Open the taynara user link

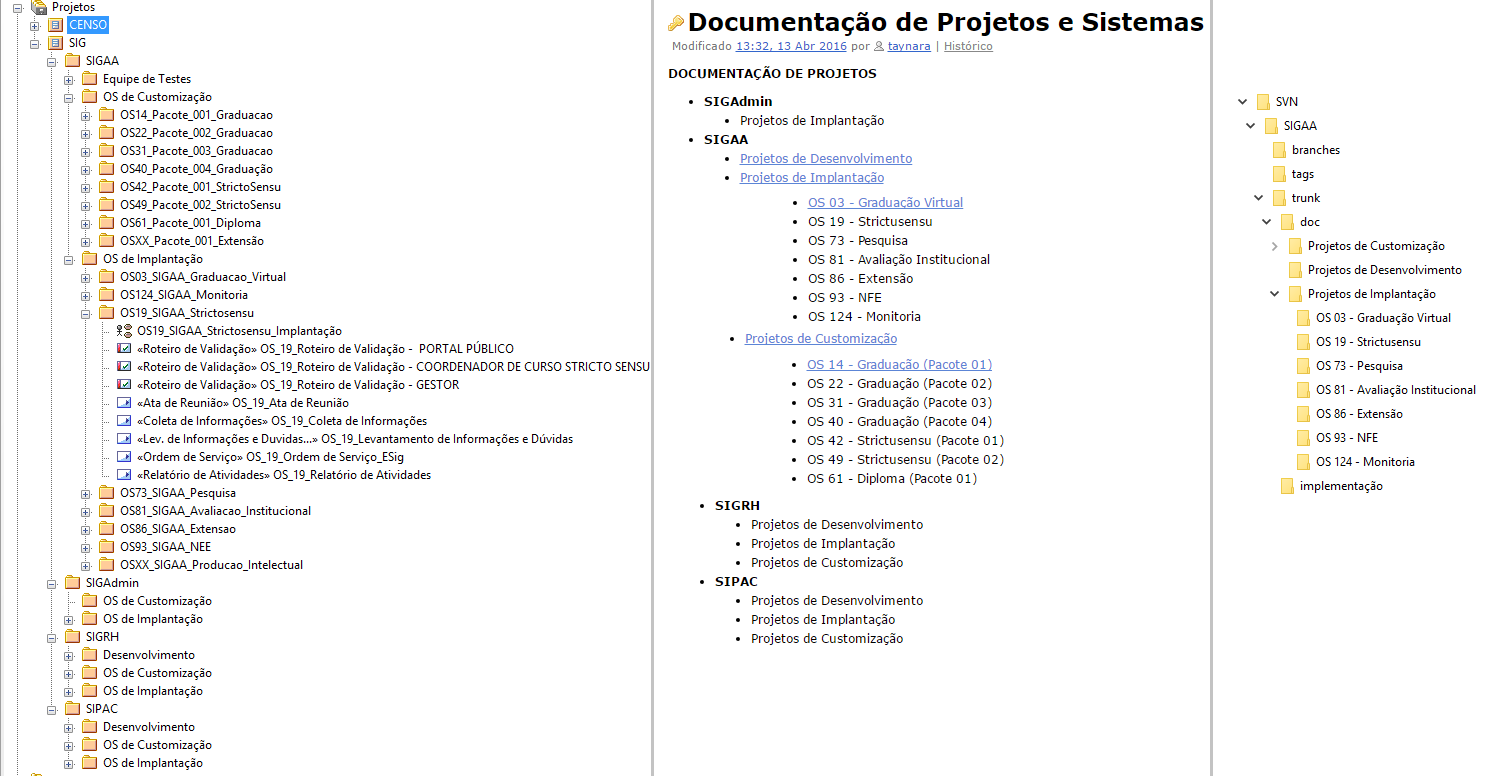point(909,46)
